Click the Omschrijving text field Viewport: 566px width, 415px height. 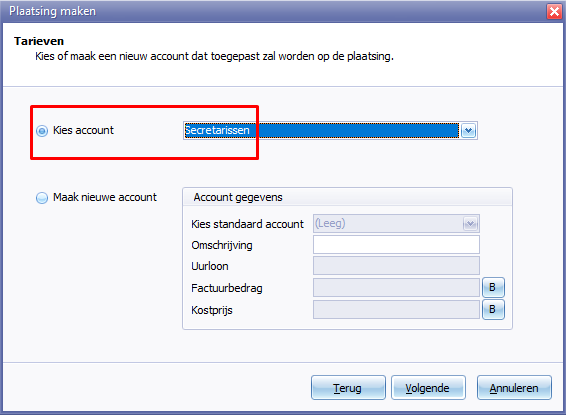click(x=396, y=245)
